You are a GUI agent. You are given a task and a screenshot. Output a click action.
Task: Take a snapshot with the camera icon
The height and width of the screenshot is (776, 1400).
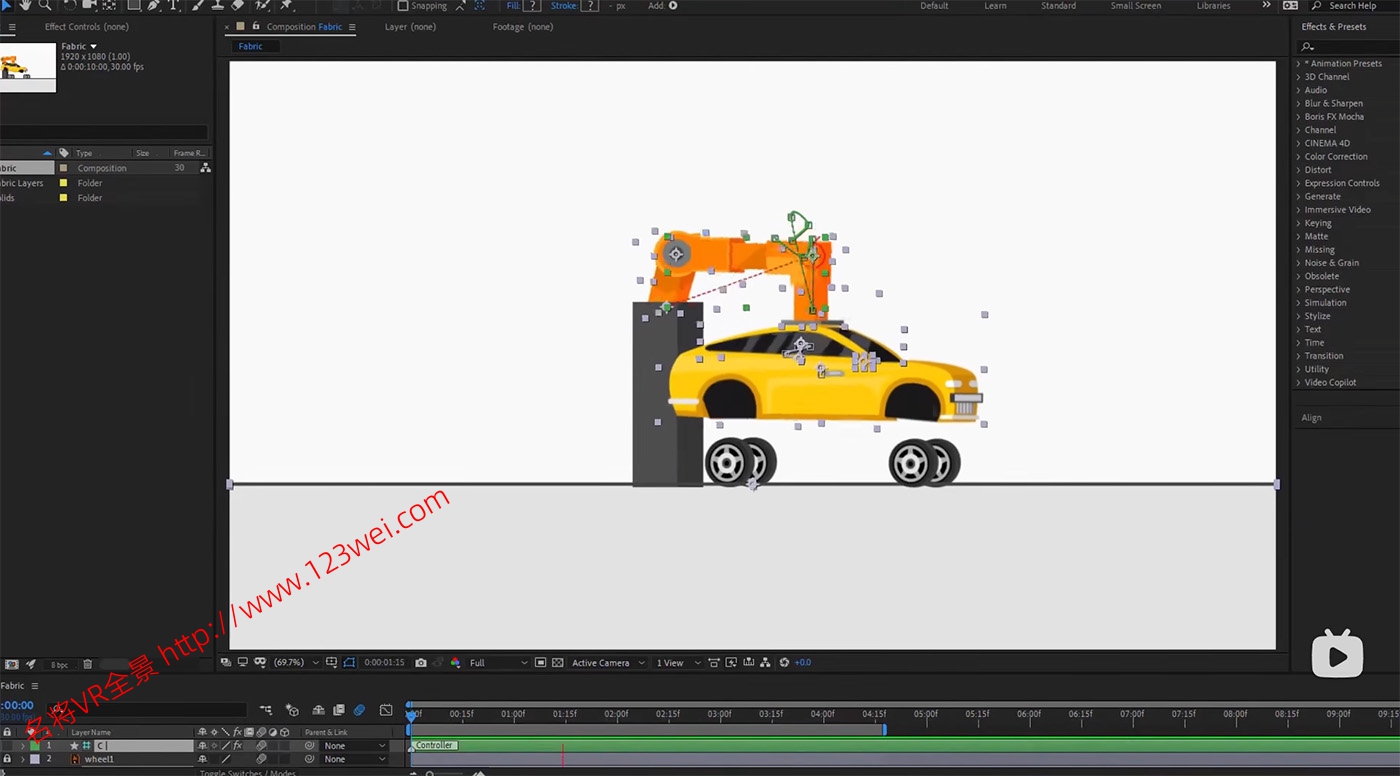(x=421, y=663)
